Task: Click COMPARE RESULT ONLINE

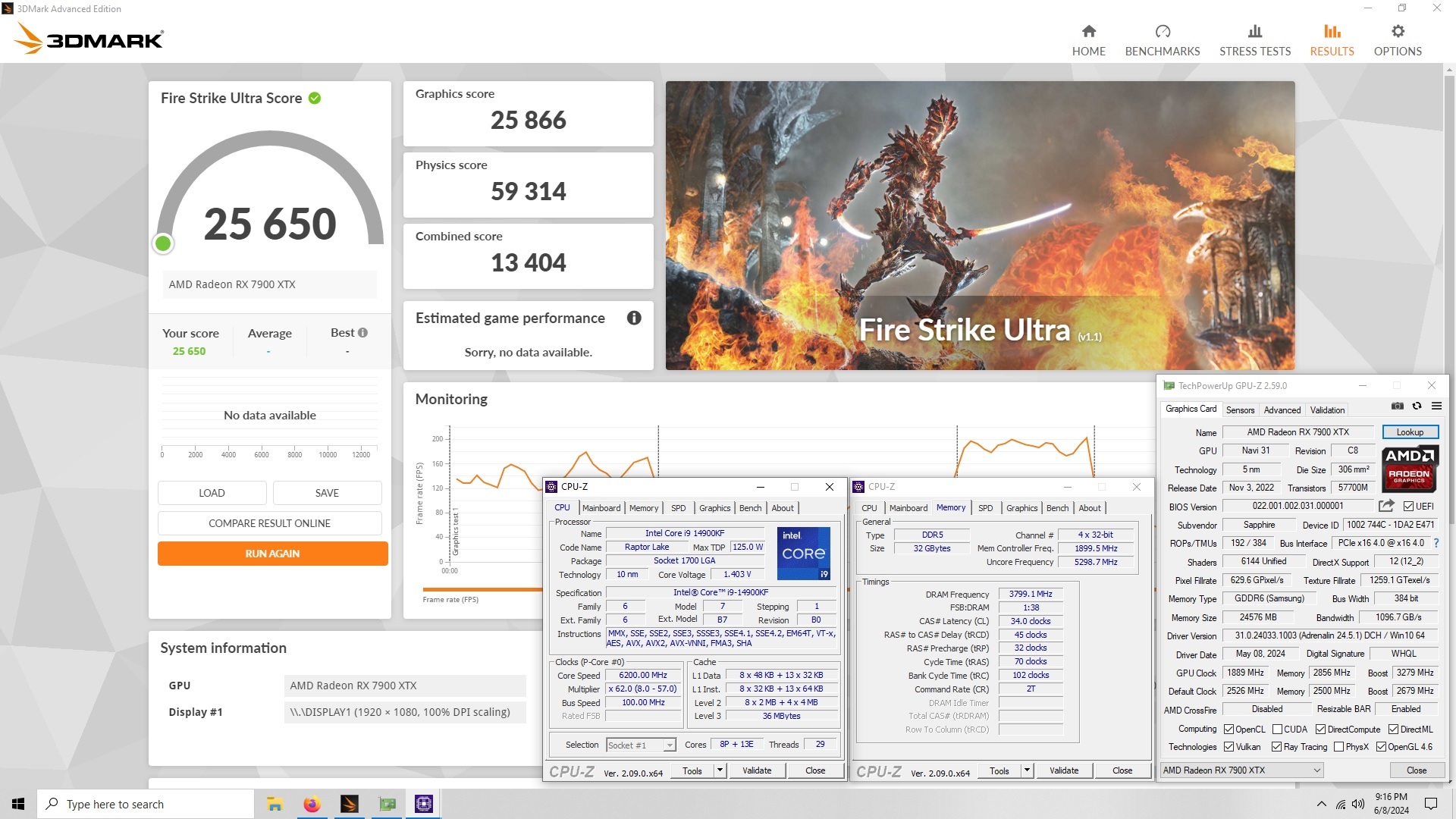Action: [x=269, y=523]
